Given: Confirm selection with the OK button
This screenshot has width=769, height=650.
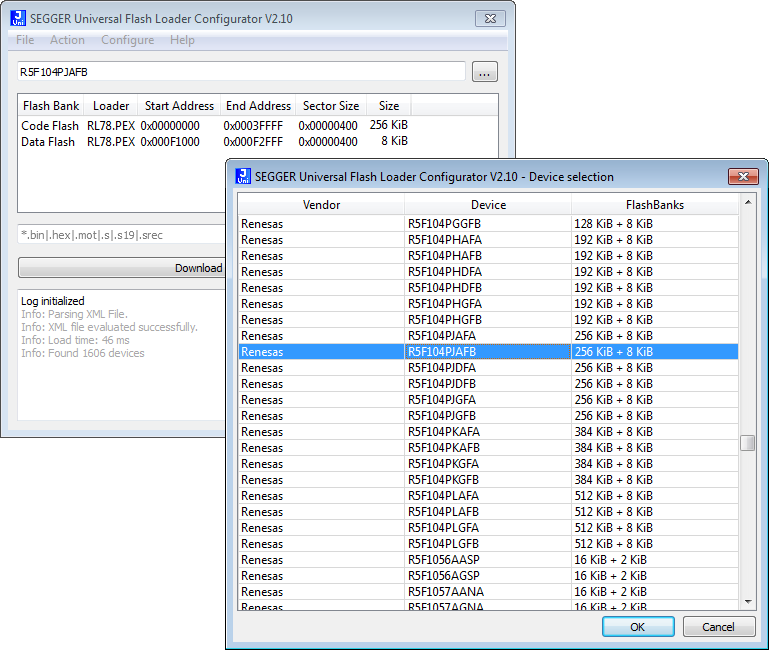Looking at the screenshot, I should click(638, 627).
